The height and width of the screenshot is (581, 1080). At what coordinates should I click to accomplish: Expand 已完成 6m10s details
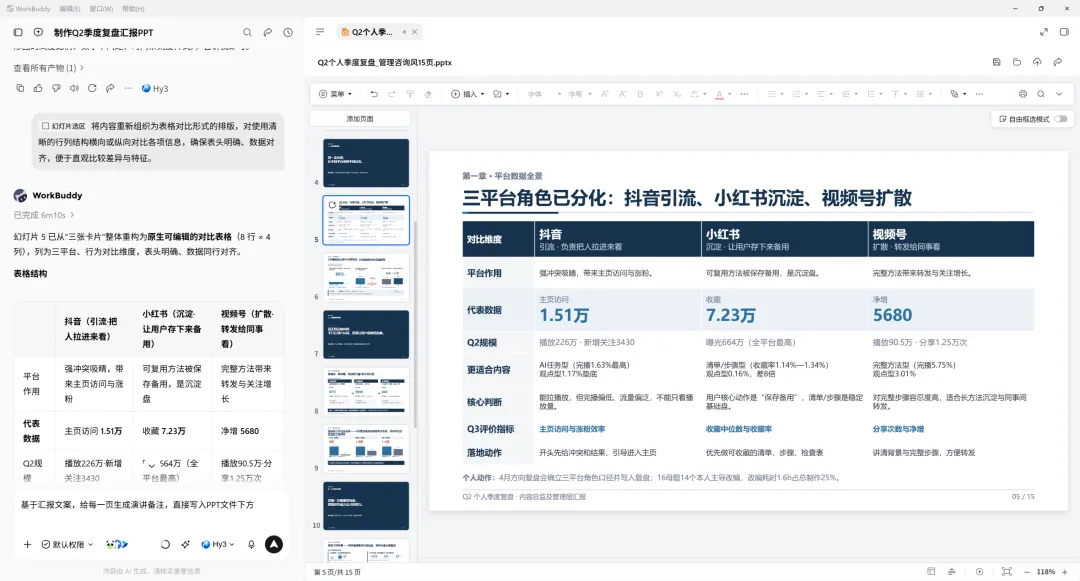44,215
